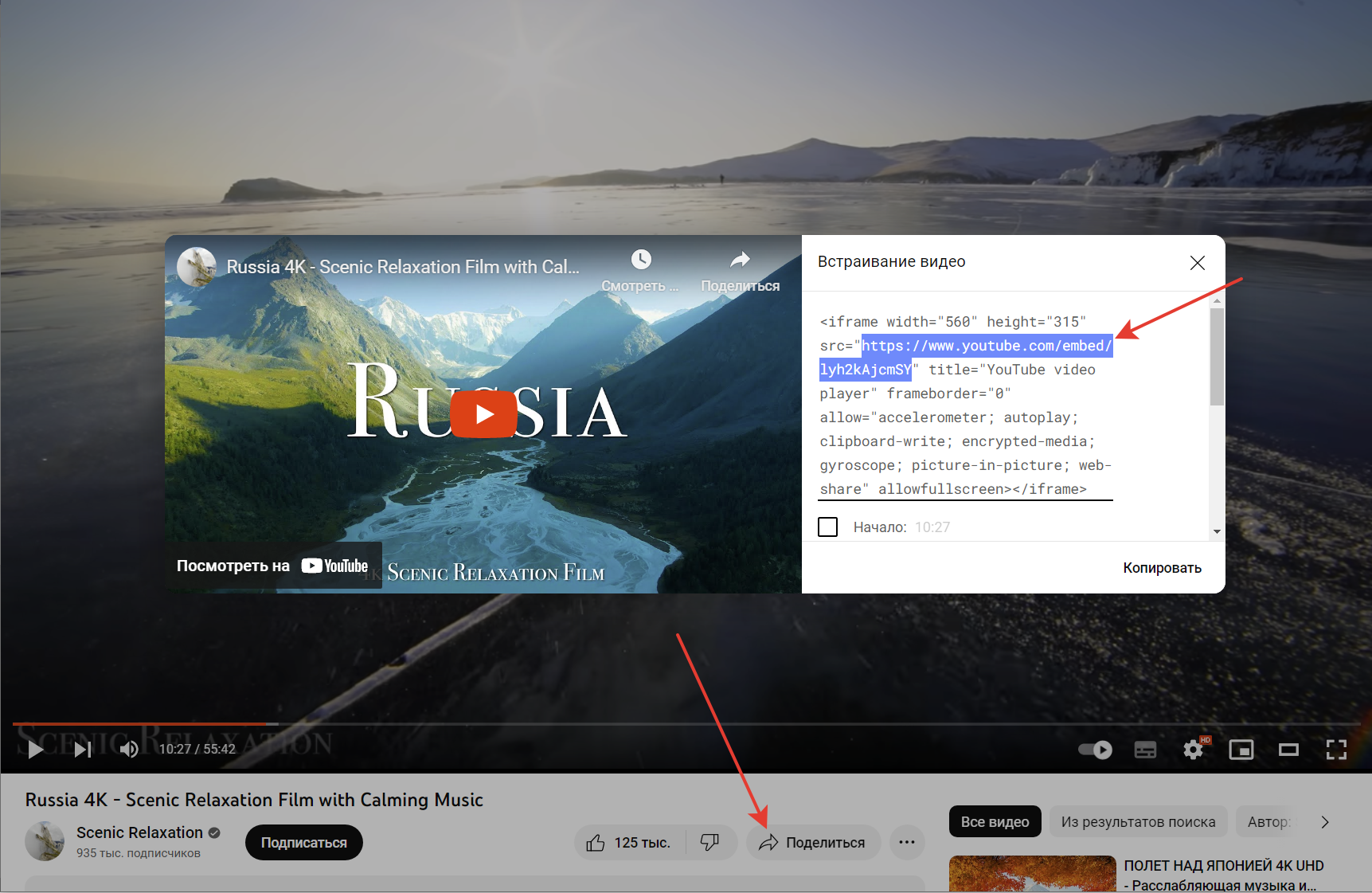1372x893 pixels.
Task: Click the share arrow icon in preview
Action: [x=740, y=260]
